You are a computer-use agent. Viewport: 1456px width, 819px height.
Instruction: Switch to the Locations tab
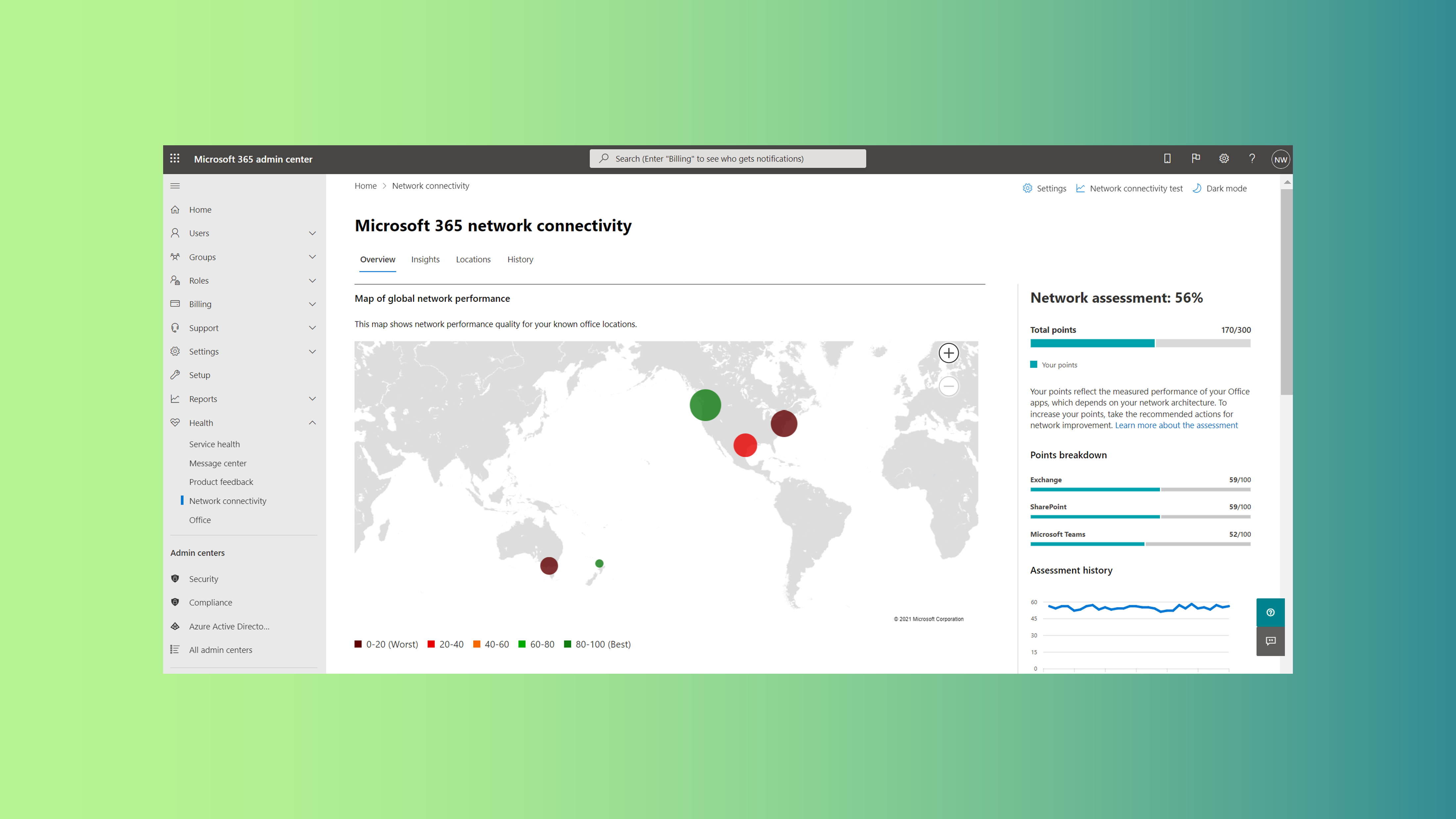pyautogui.click(x=473, y=259)
